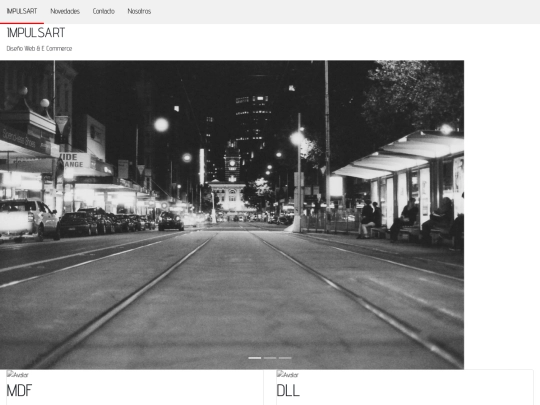Screen dimensions: 540x405
Task: Jump to the third carousel slide indicator
Action: click(285, 358)
